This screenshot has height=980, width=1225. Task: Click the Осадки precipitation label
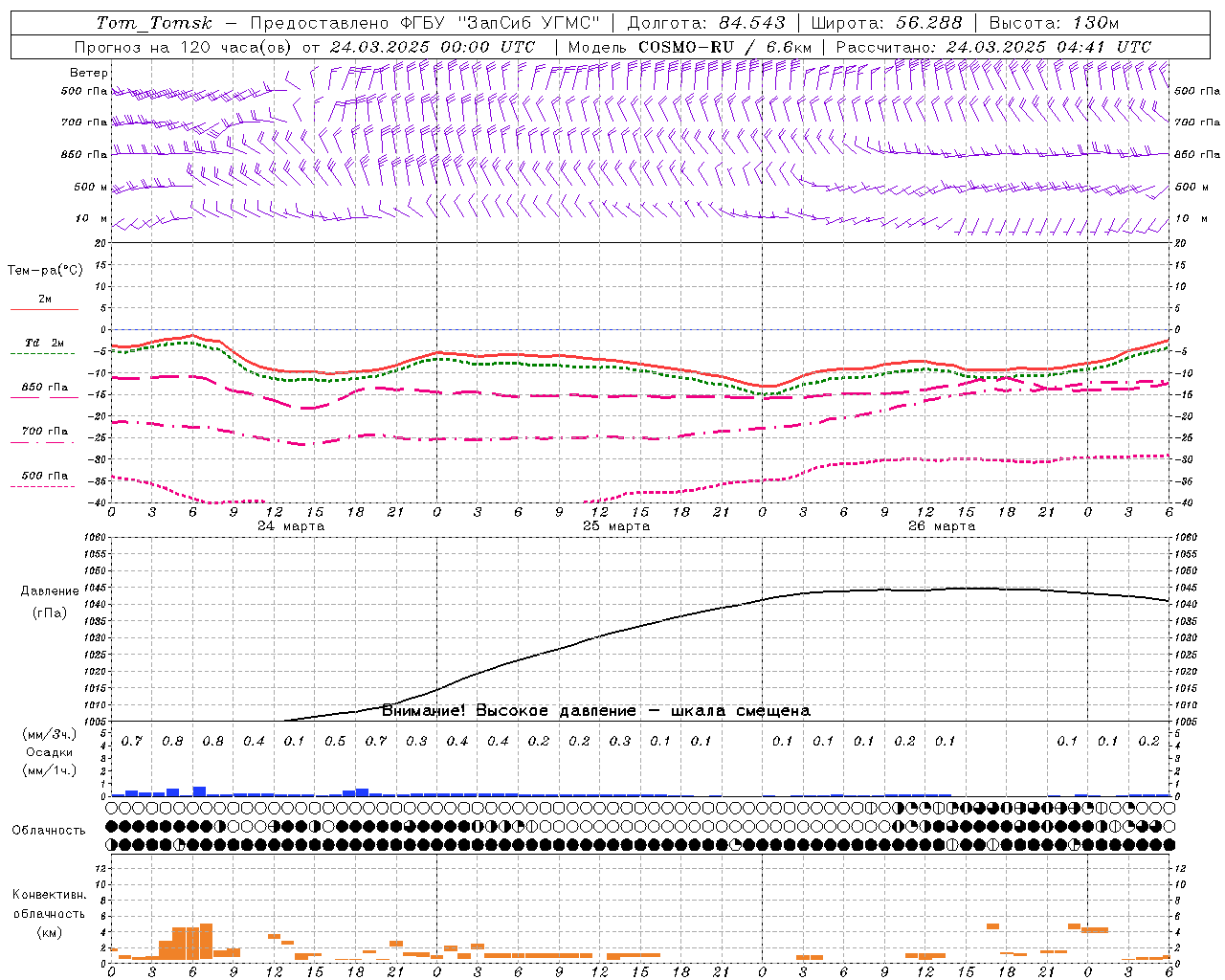click(x=50, y=752)
